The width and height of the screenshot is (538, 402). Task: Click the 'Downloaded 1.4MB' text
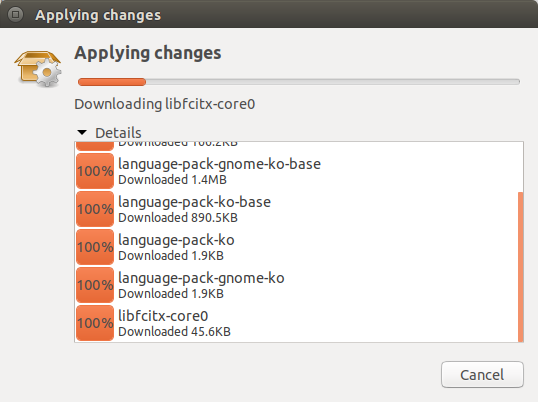(x=173, y=180)
